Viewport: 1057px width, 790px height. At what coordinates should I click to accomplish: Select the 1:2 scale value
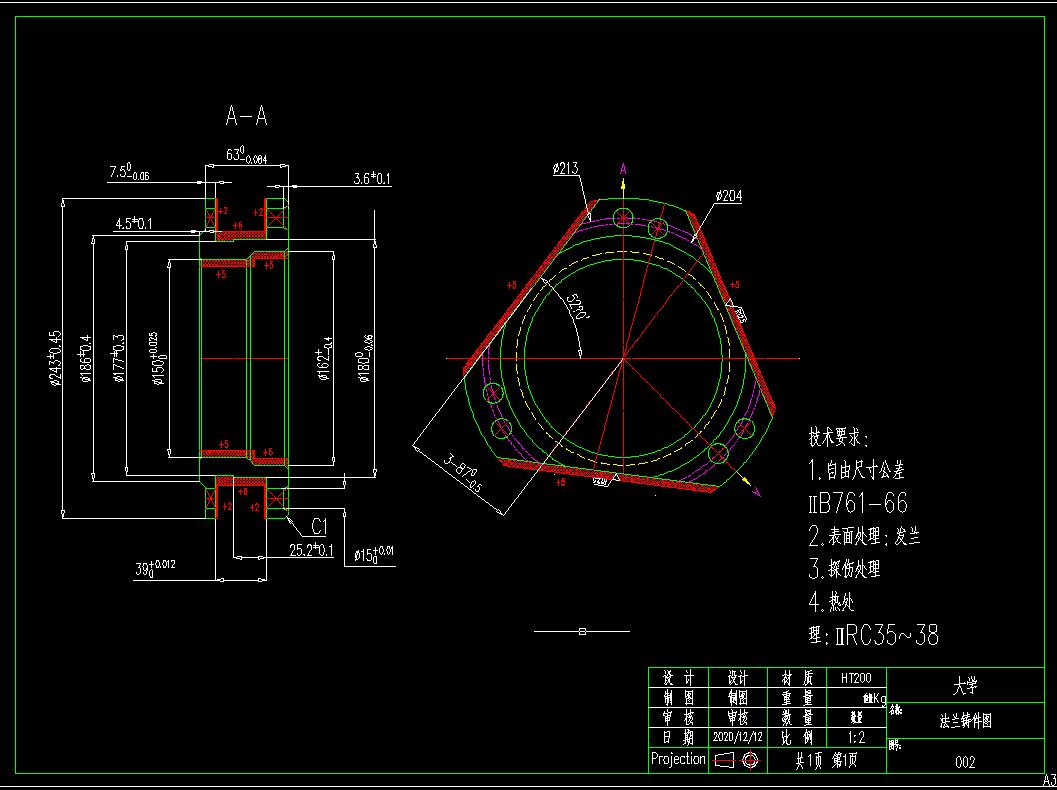856,737
